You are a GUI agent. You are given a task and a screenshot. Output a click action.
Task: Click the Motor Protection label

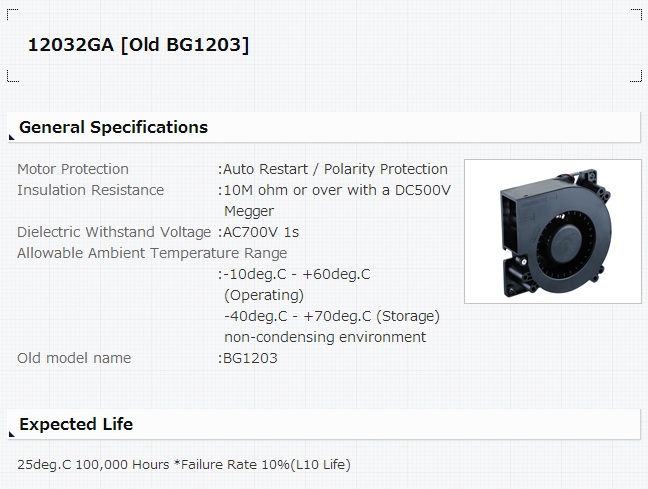click(x=73, y=169)
